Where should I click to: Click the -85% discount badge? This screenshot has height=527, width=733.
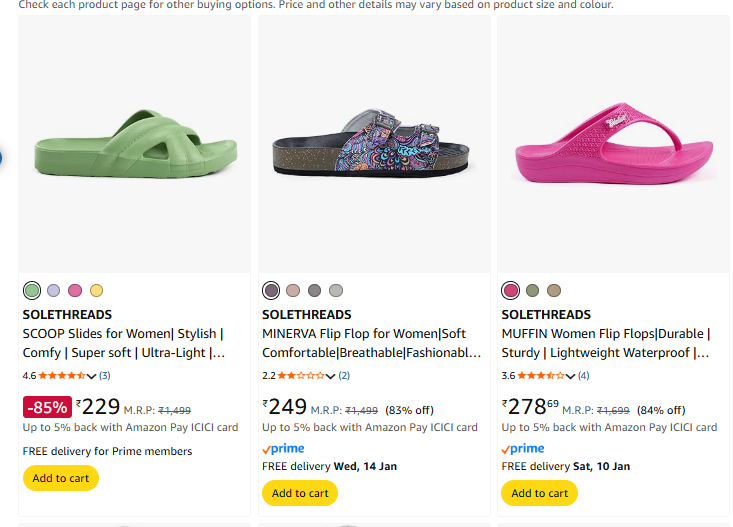coord(47,407)
